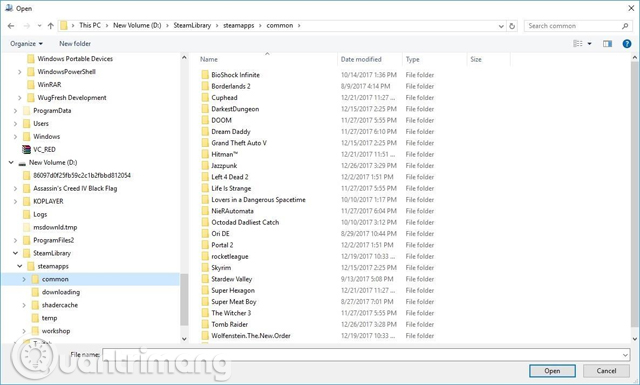Select Grand Theft Auto V folder icon
640x385 pixels.
205,143
